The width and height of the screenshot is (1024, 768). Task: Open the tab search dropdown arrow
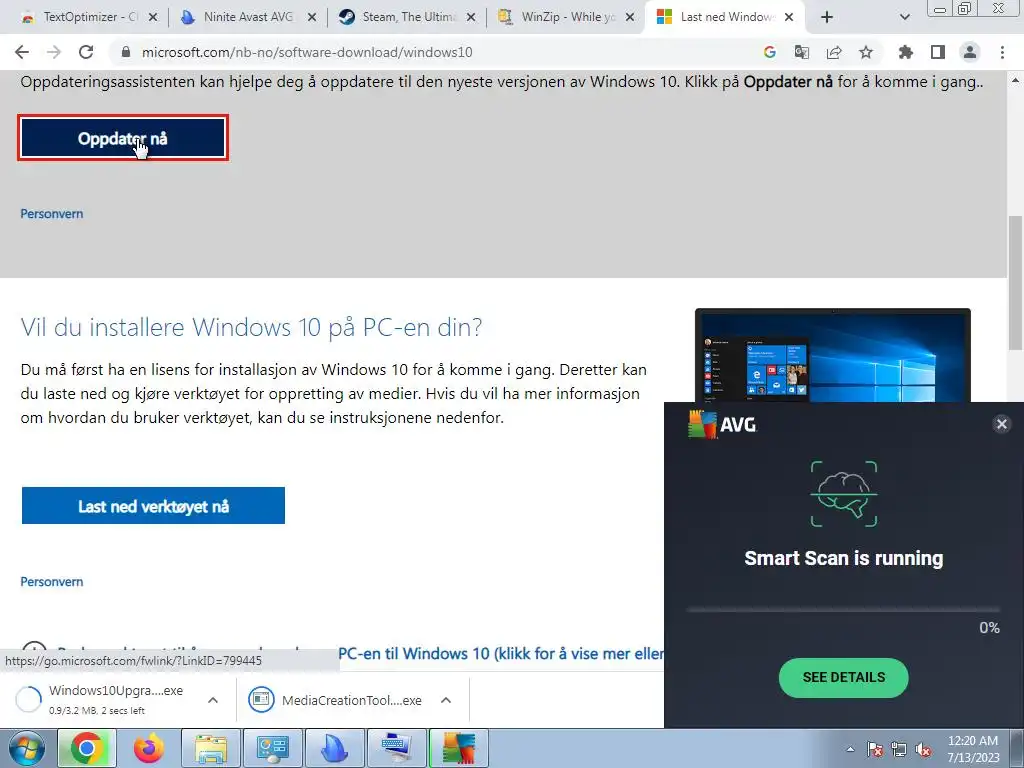tap(904, 18)
